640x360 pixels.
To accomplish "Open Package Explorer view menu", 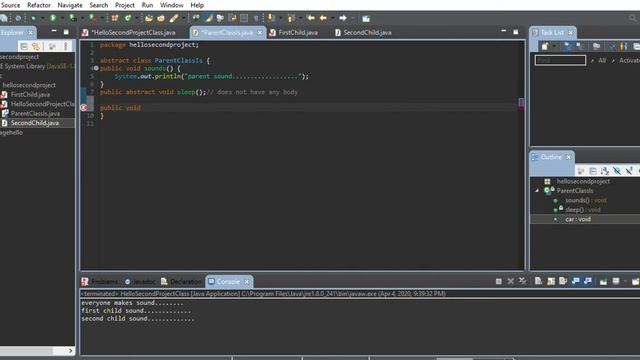I will click(x=65, y=46).
